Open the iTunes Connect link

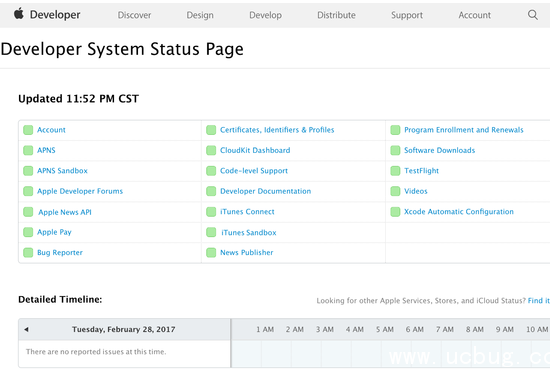tap(247, 212)
